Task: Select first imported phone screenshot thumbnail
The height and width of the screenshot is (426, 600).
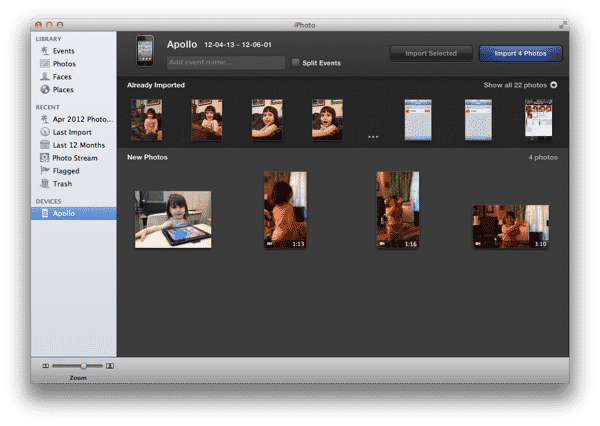Action: (x=418, y=120)
